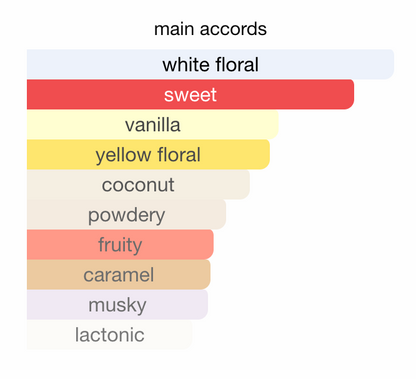Click the 'vanilla' label text
The image size is (416, 379).
pyautogui.click(x=153, y=125)
